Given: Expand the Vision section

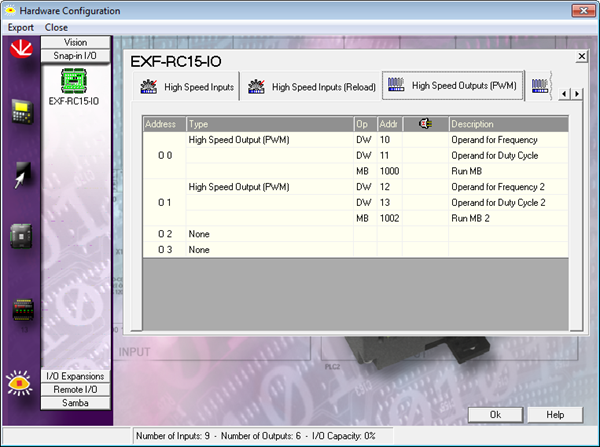Looking at the screenshot, I should 75,43.
